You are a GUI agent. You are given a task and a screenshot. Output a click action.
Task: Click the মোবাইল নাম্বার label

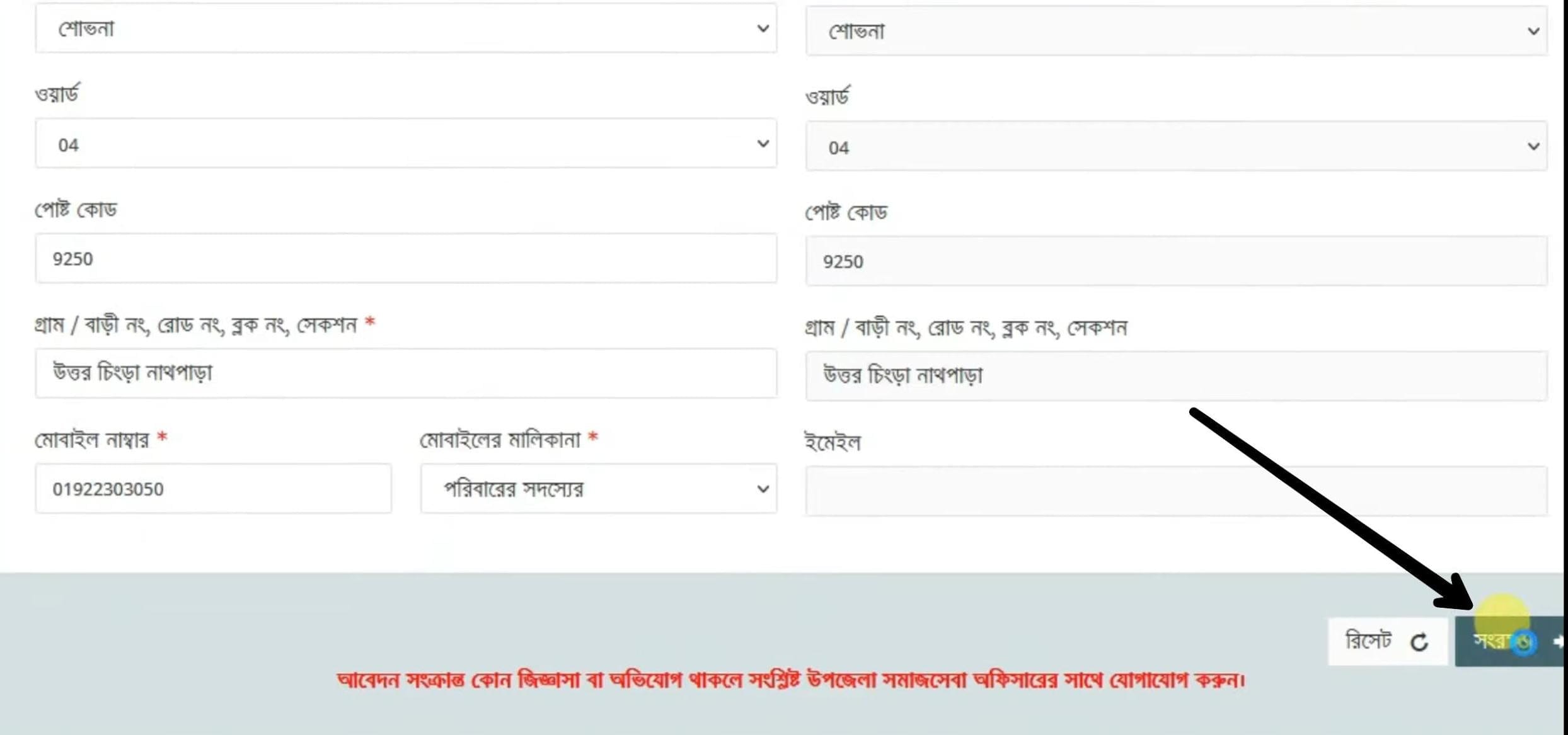[x=92, y=439]
